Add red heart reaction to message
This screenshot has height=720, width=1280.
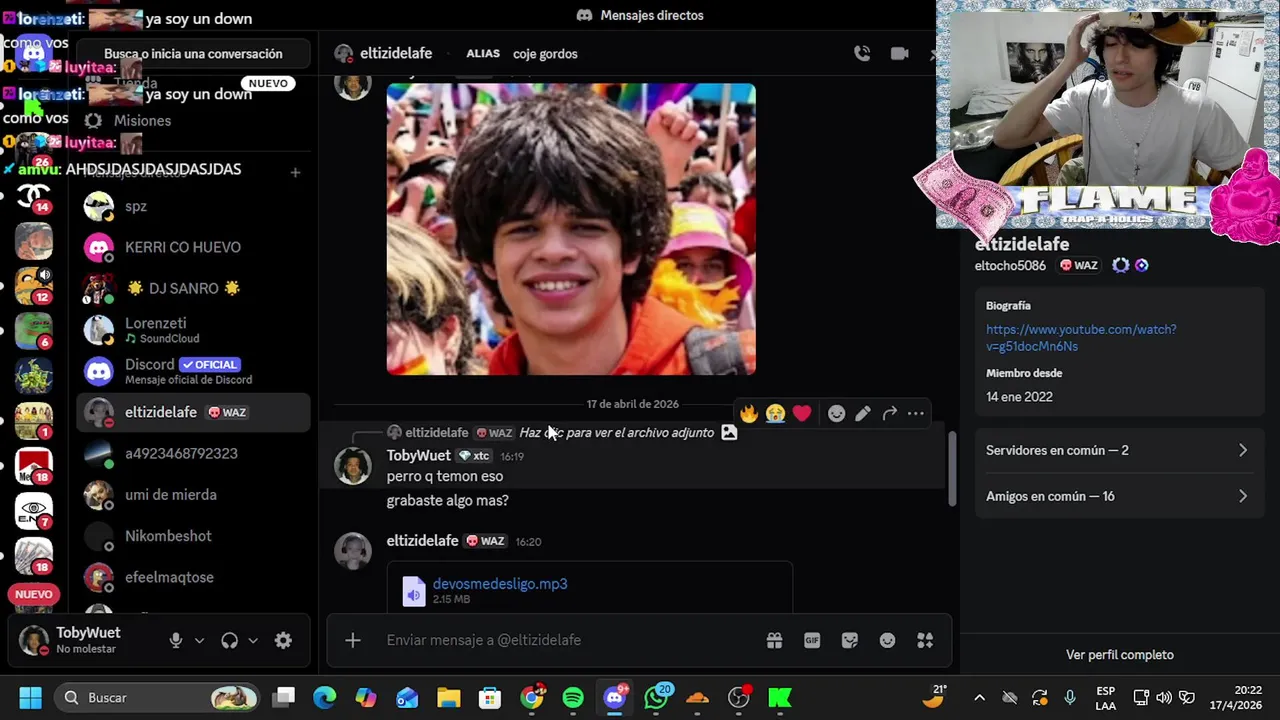click(802, 413)
